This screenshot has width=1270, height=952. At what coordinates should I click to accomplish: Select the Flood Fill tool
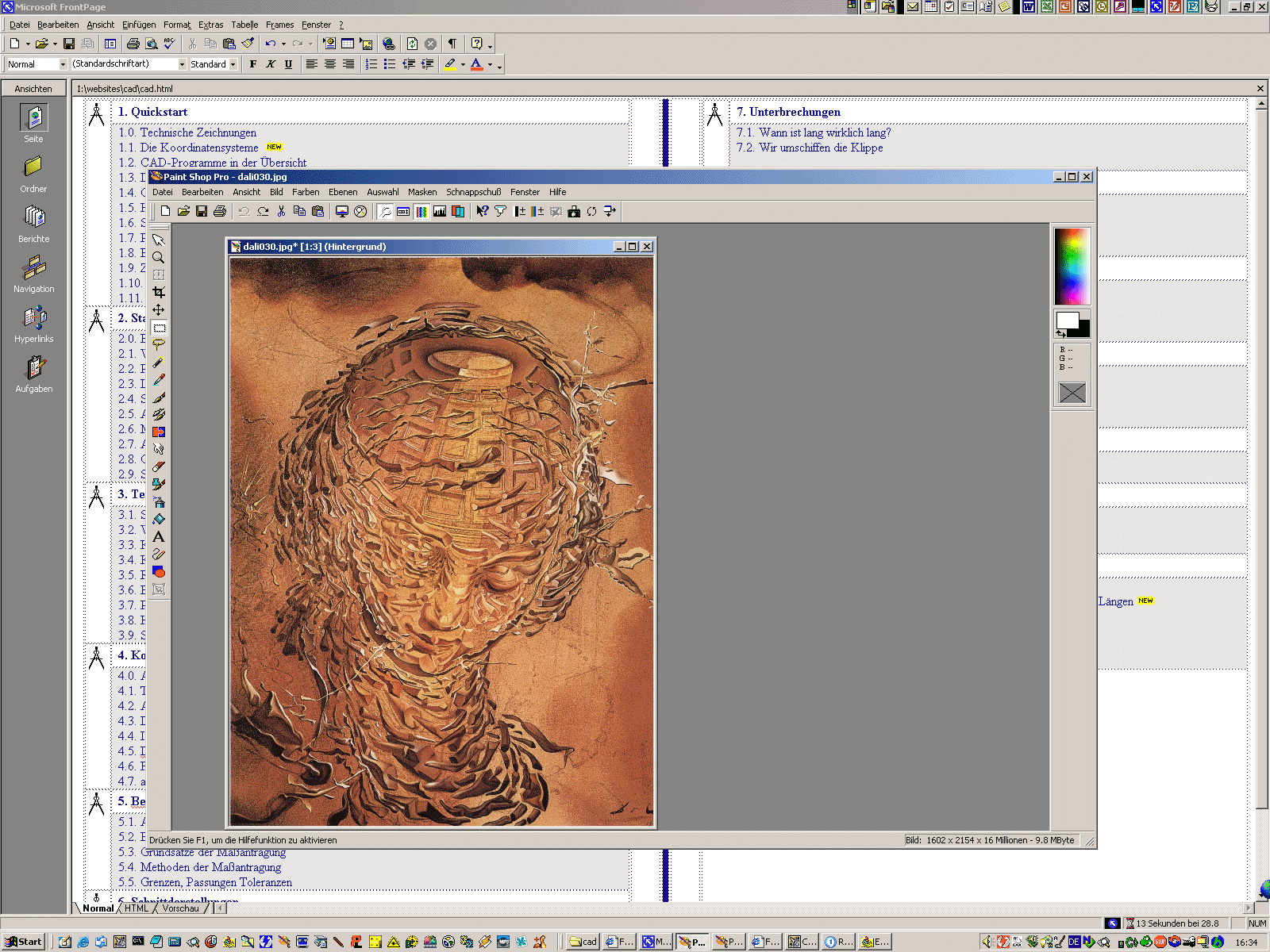(x=159, y=519)
